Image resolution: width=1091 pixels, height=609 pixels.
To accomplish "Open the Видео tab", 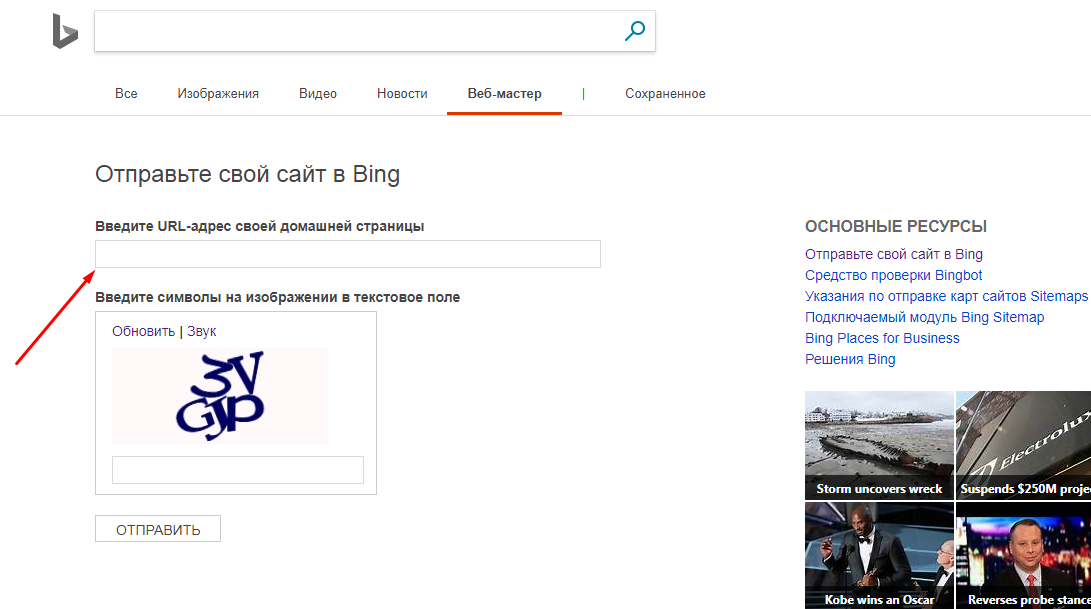I will [318, 93].
